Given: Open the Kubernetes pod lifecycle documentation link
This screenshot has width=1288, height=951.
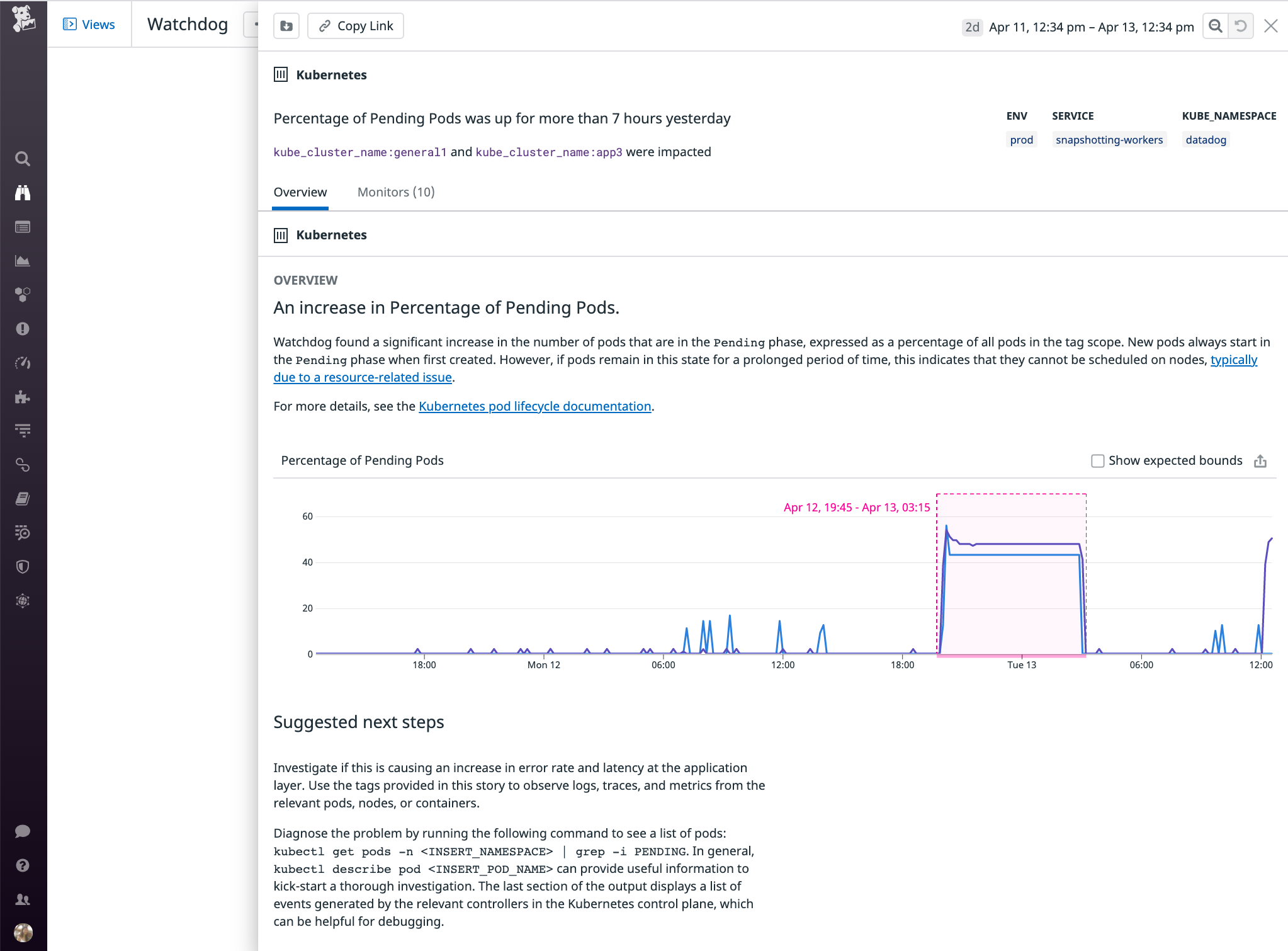Looking at the screenshot, I should click(x=534, y=406).
